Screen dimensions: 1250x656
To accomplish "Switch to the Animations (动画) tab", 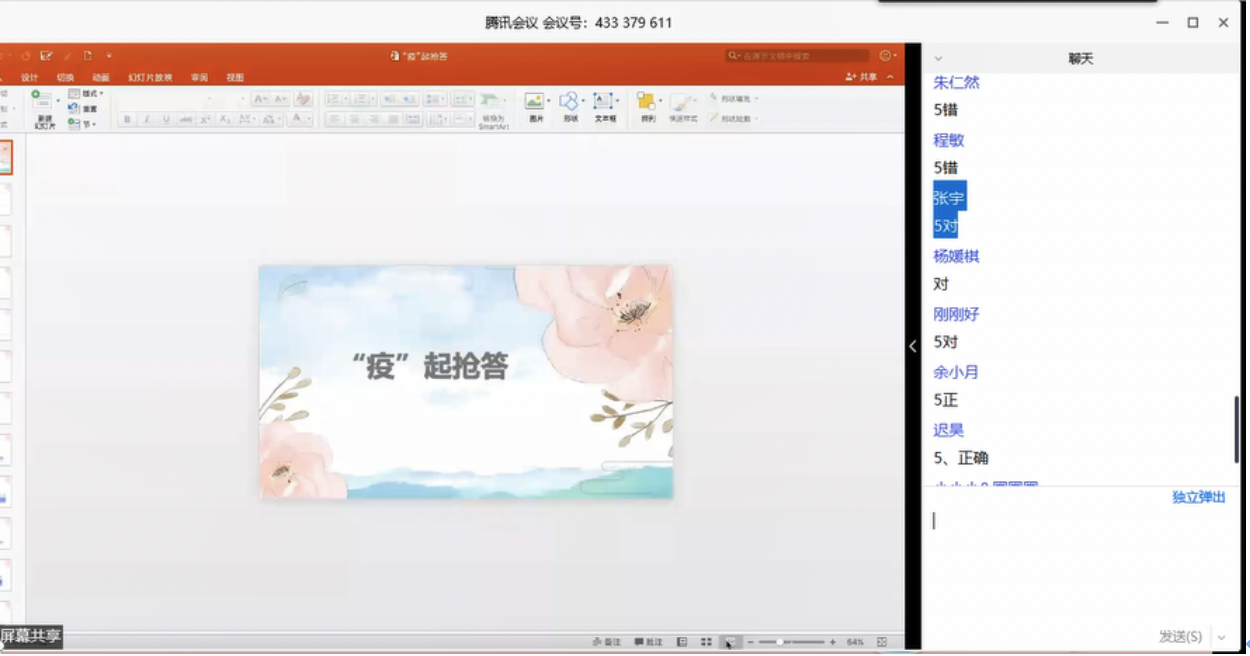I will tap(101, 77).
